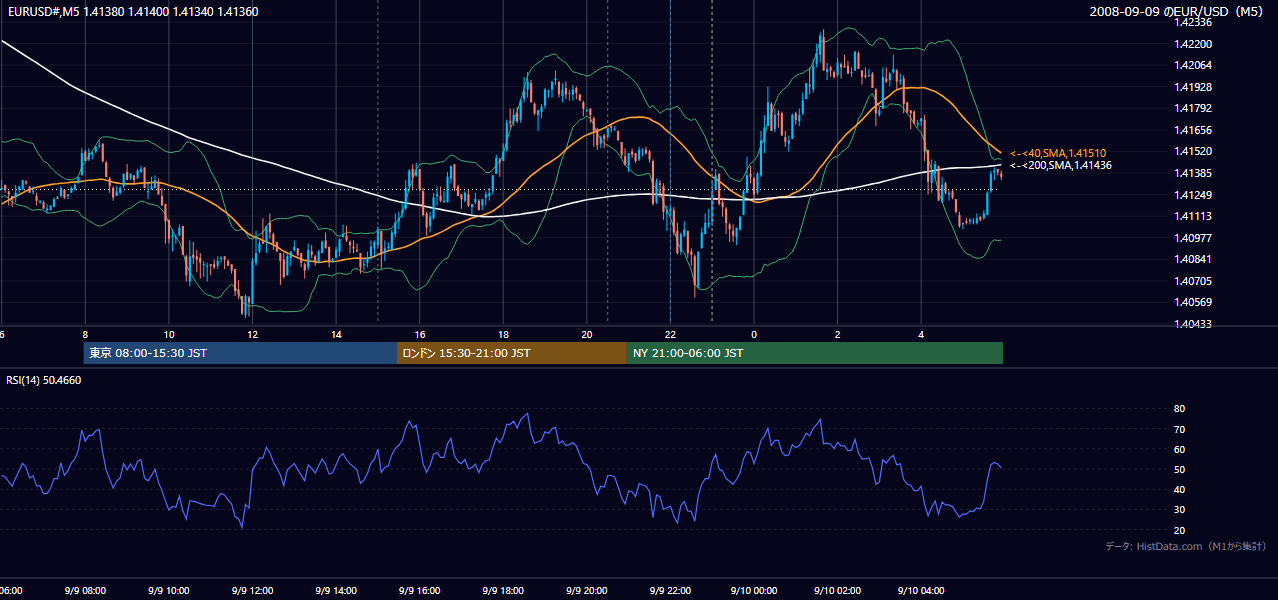Click price scale value 1.41249

click(1194, 195)
